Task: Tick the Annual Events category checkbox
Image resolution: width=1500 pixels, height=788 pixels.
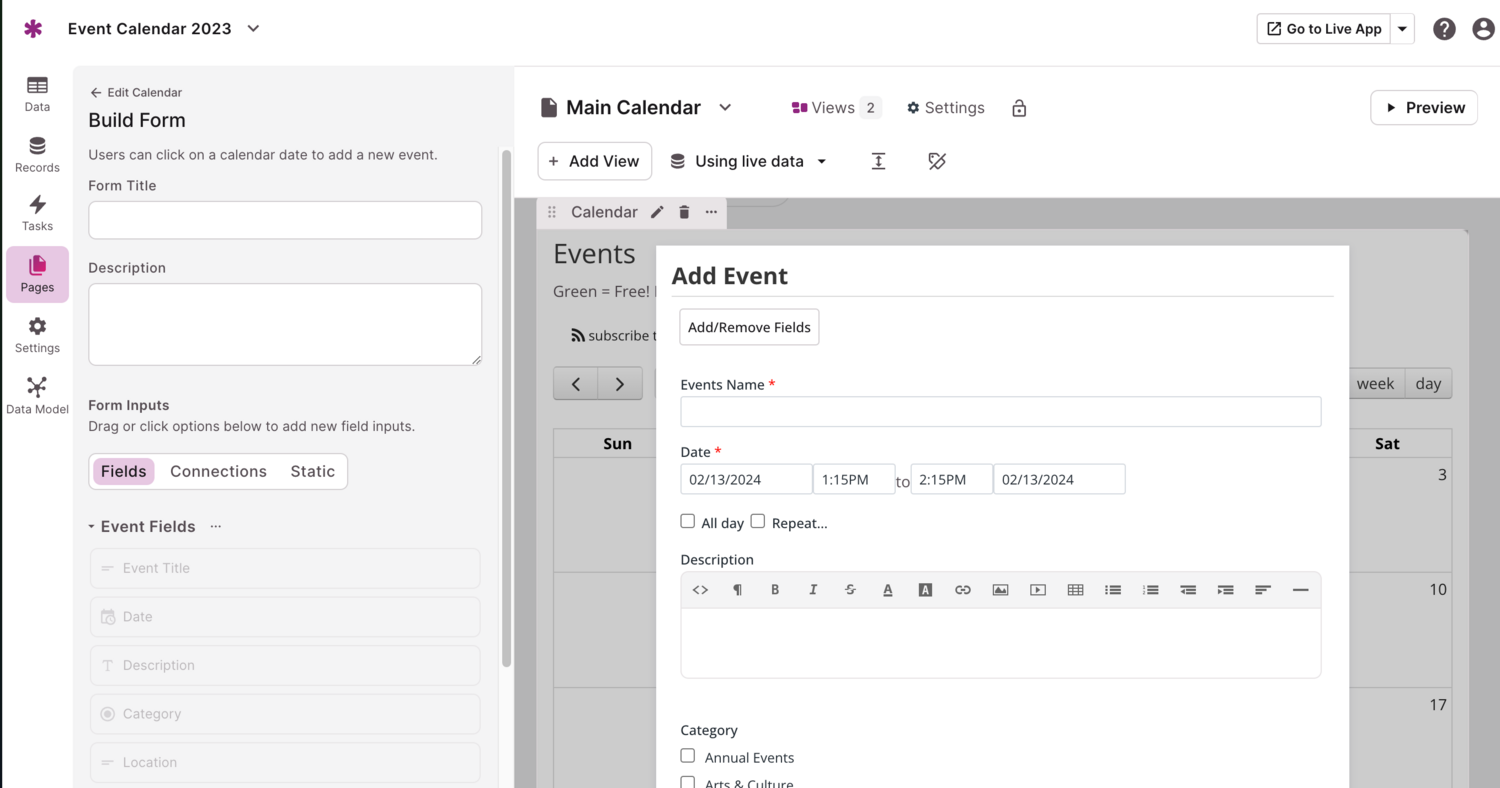Action: point(688,756)
